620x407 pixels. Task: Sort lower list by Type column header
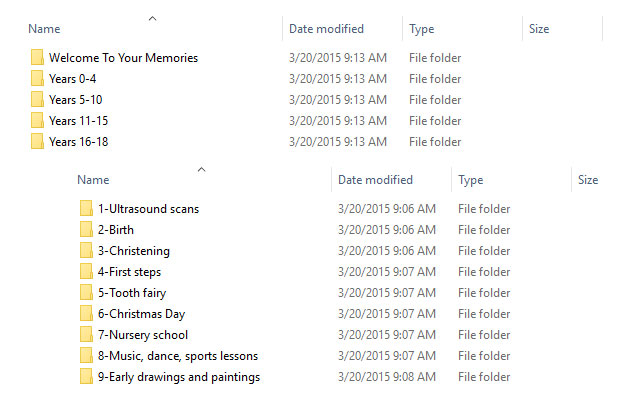coord(471,180)
